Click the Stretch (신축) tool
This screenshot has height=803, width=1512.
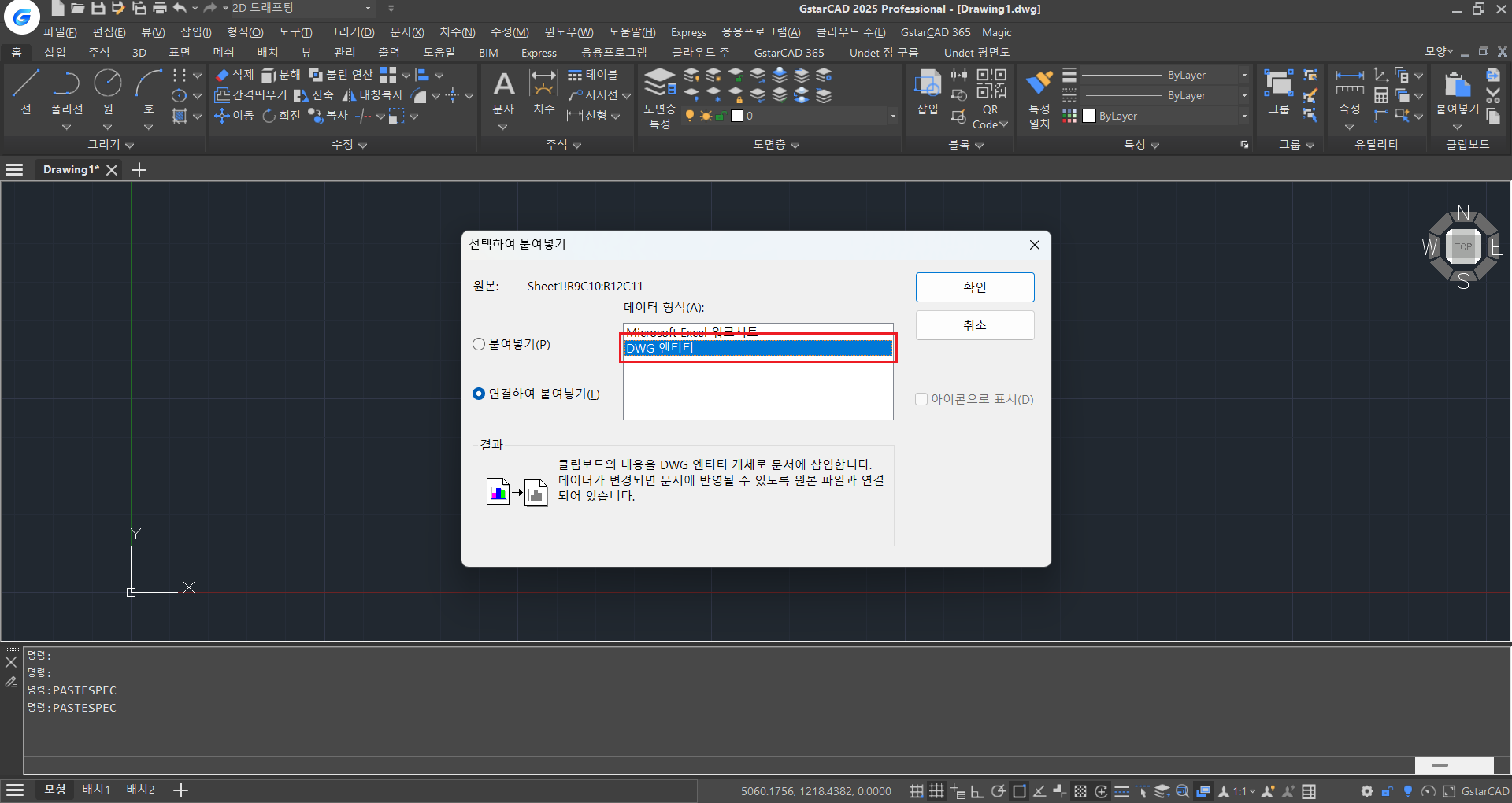click(313, 95)
